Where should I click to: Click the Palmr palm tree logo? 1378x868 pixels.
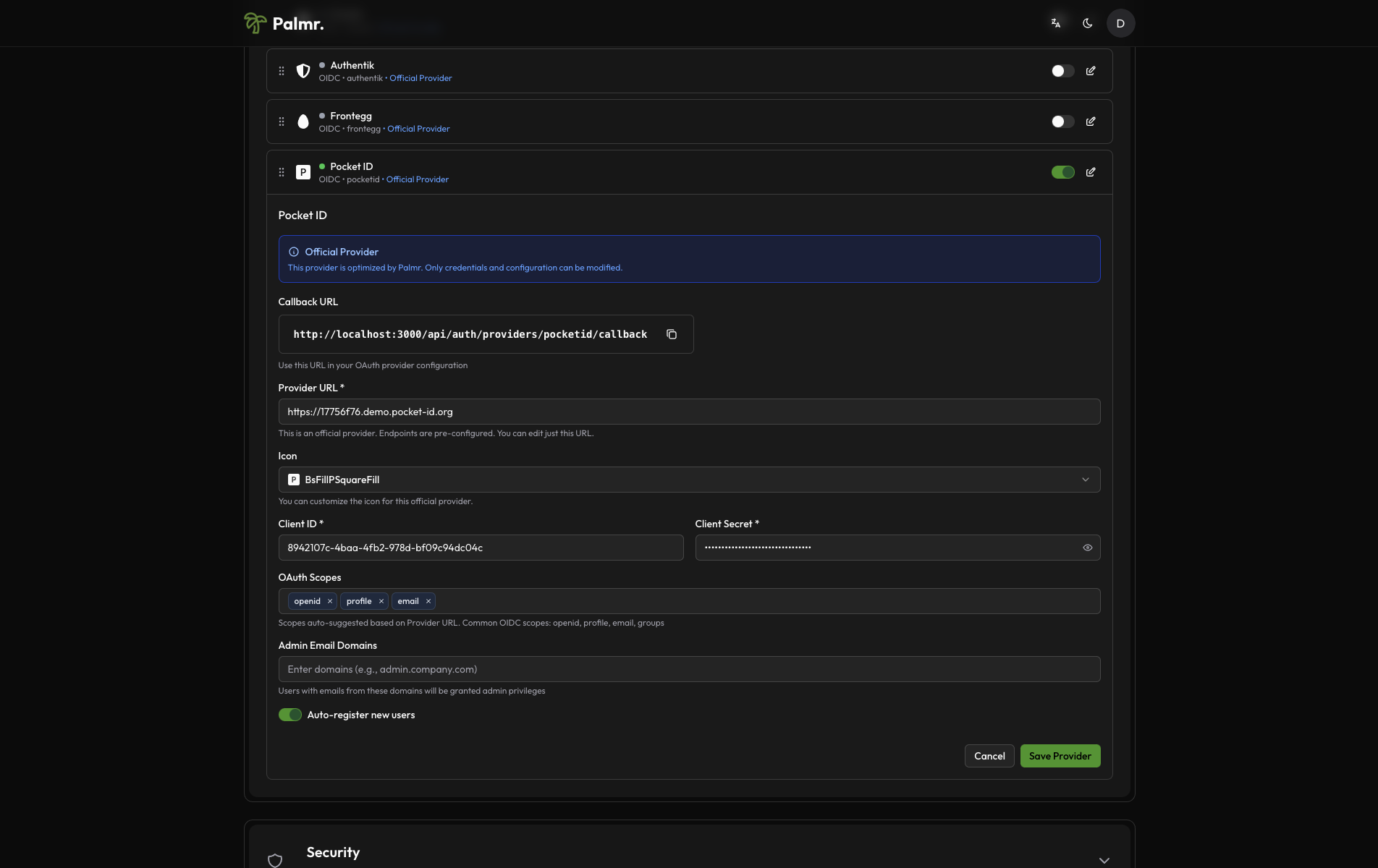click(x=255, y=23)
